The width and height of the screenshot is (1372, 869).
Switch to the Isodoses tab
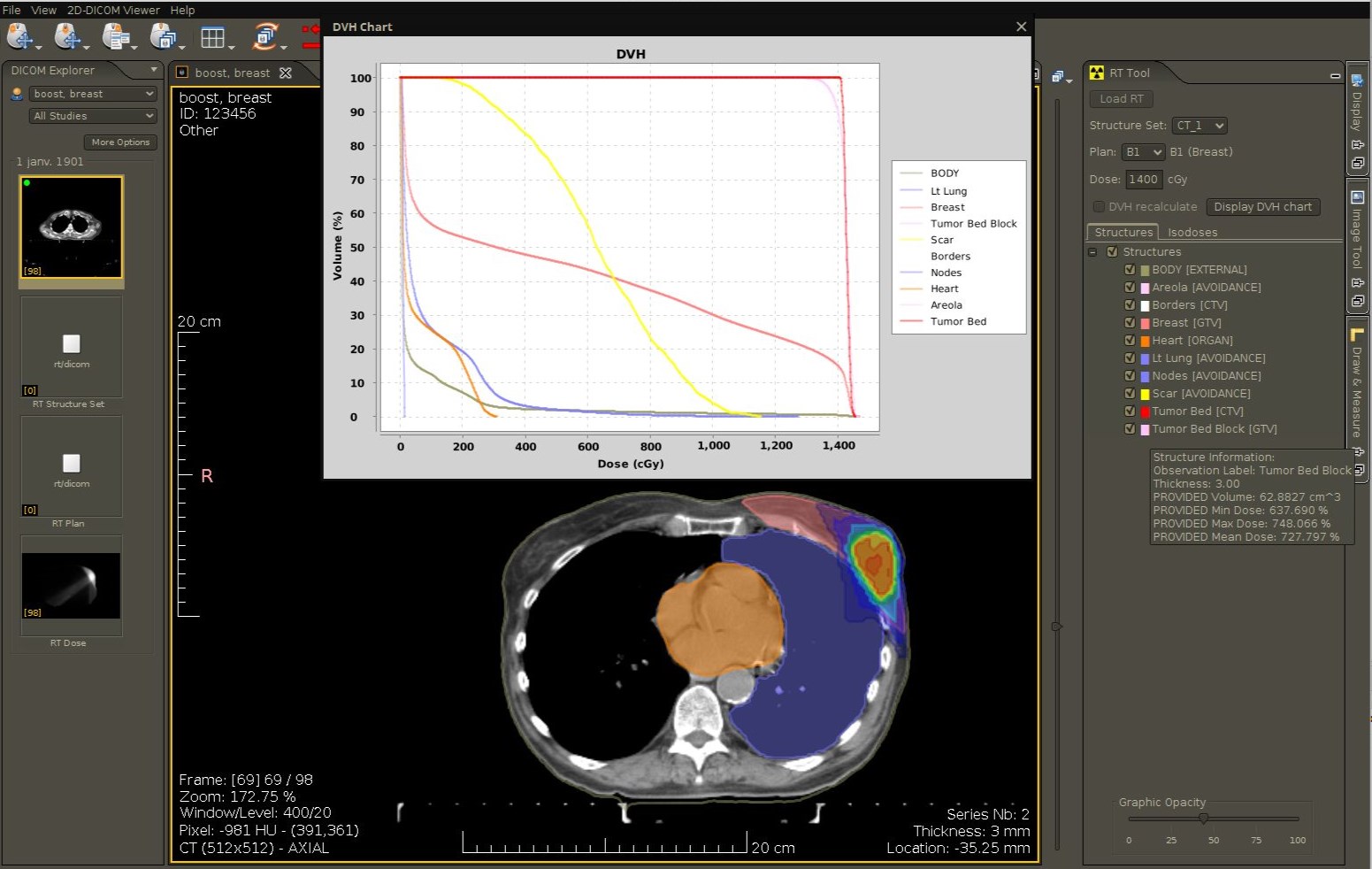(1192, 233)
